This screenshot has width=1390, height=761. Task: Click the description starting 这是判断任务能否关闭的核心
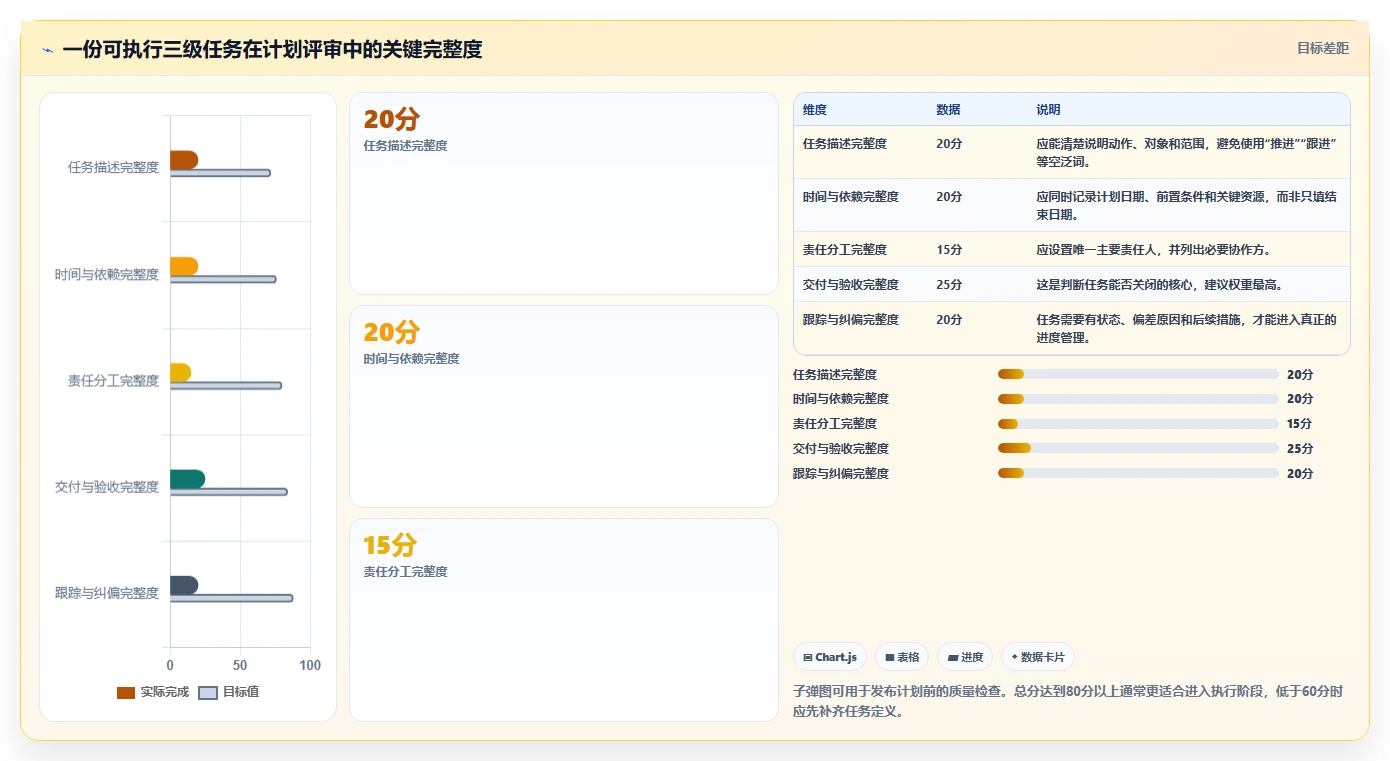click(1160, 284)
